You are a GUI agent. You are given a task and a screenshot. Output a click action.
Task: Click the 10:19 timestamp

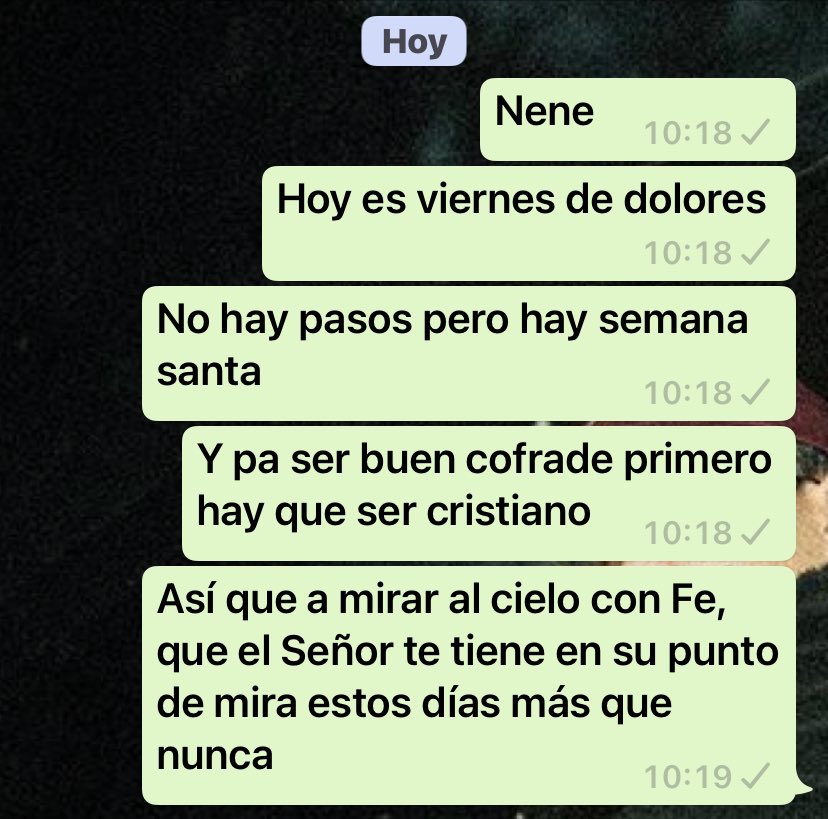click(688, 777)
